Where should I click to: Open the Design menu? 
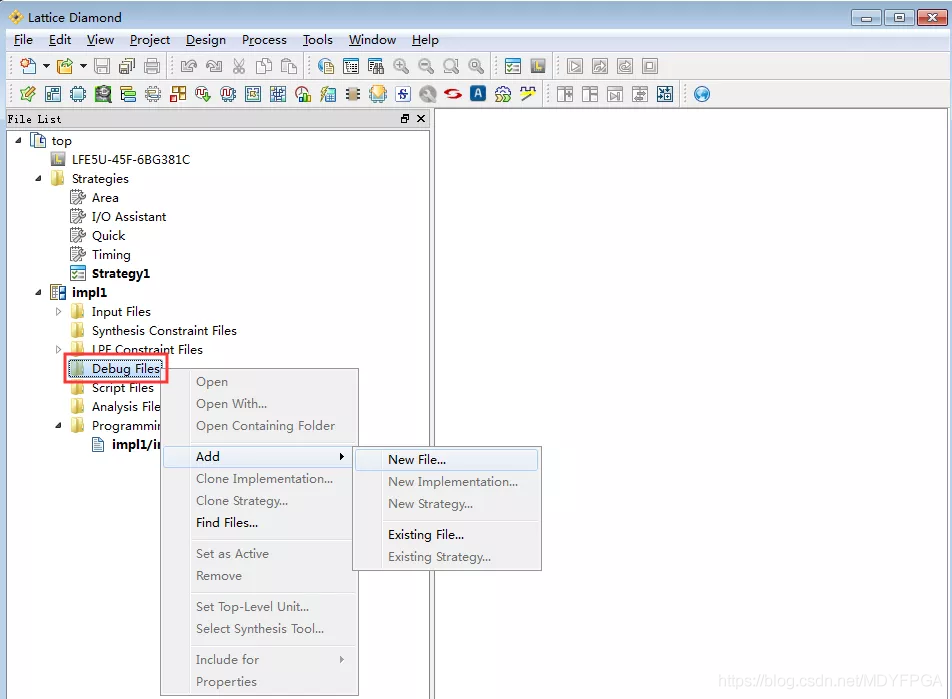[x=206, y=40]
